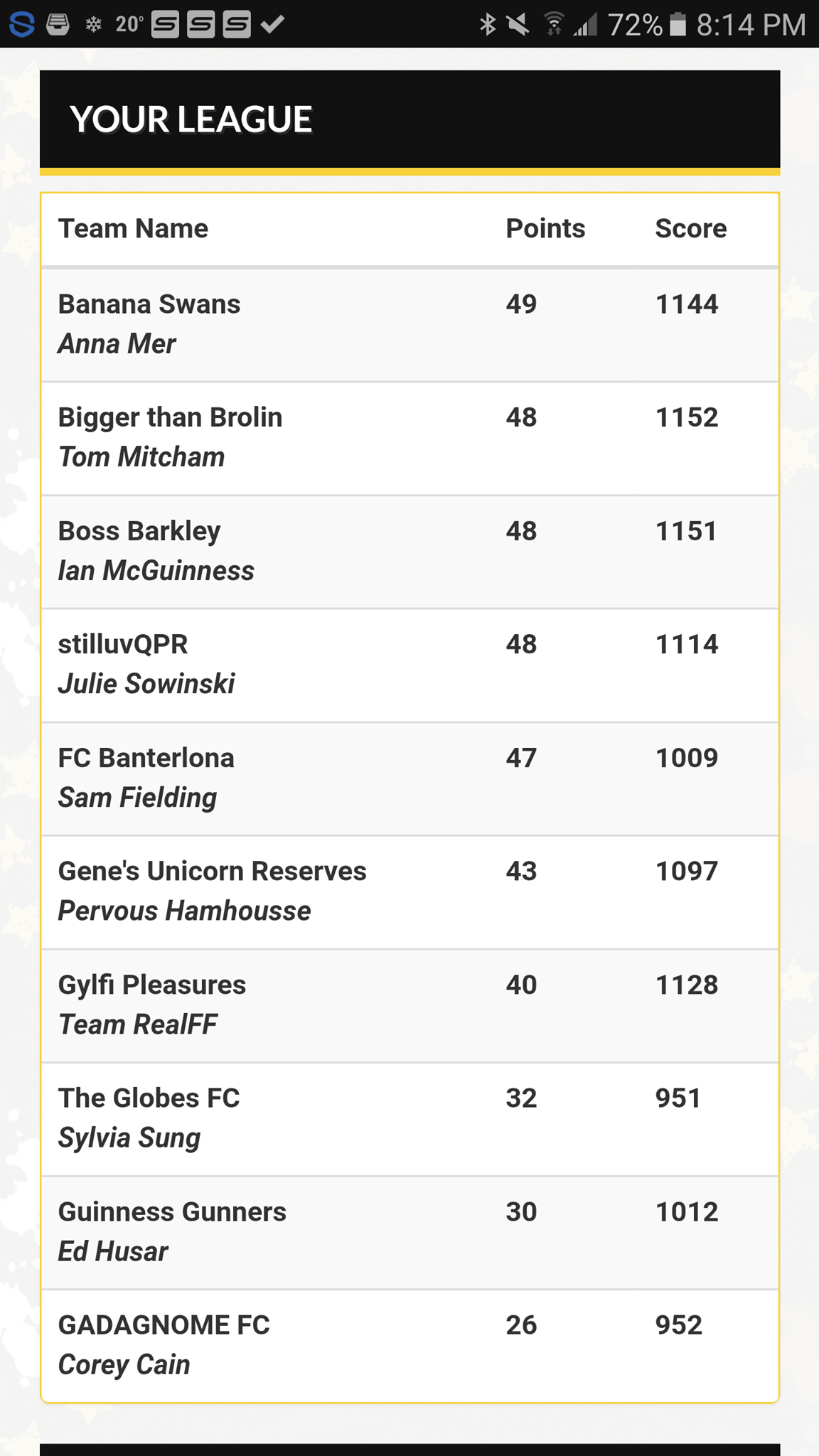Open Gene's Unicorn Reserves team
819x1456 pixels.
[x=409, y=892]
